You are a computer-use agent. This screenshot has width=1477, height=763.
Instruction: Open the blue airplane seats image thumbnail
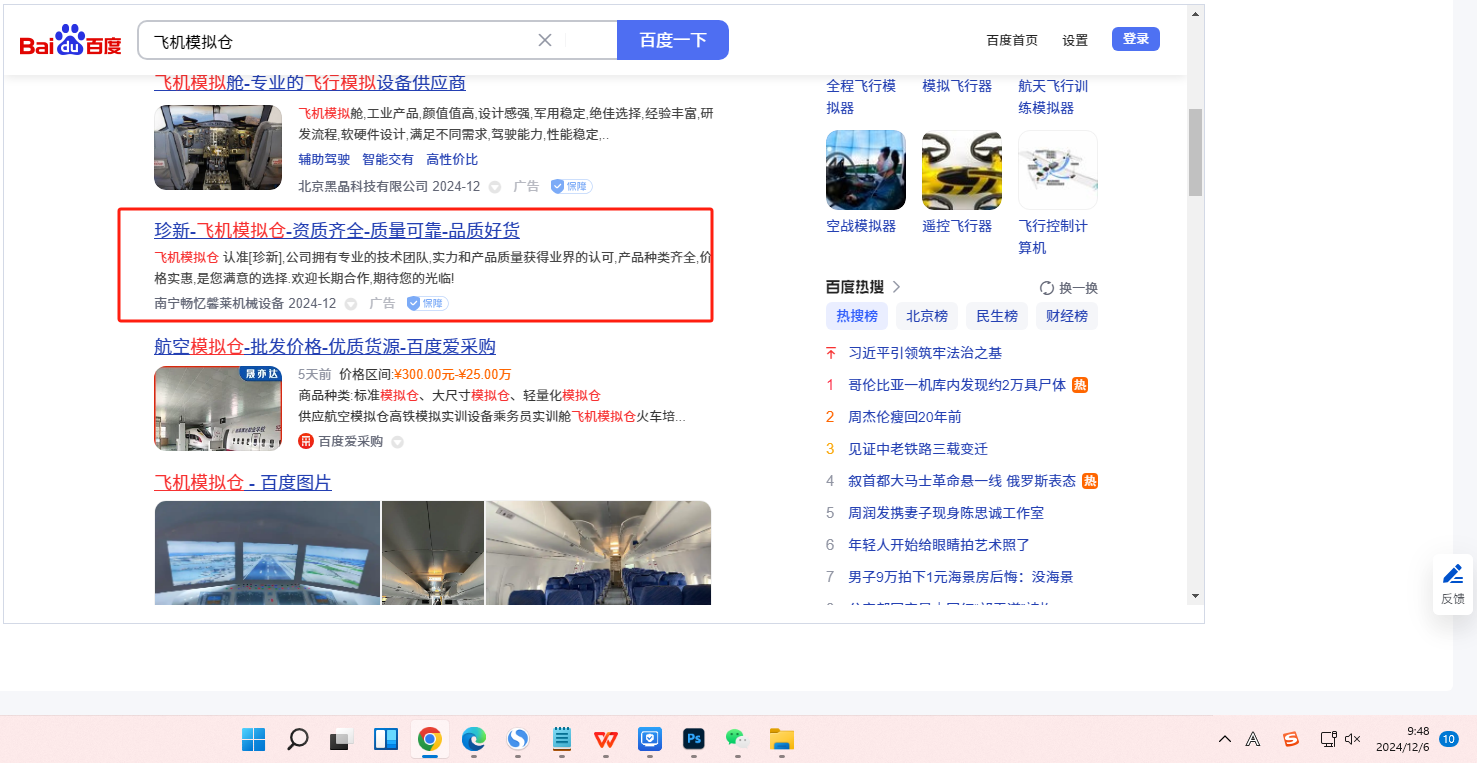(x=598, y=553)
